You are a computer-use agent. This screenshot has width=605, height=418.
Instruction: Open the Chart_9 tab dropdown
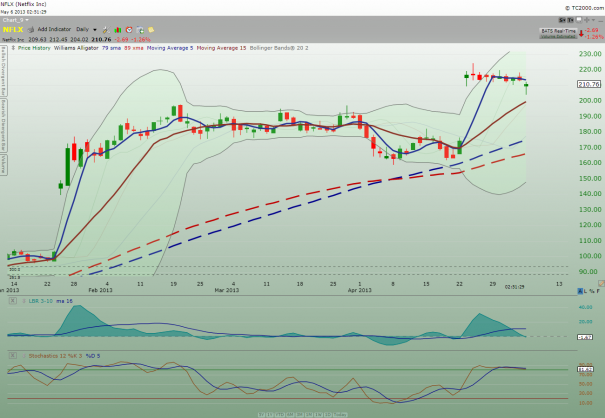[15, 20]
